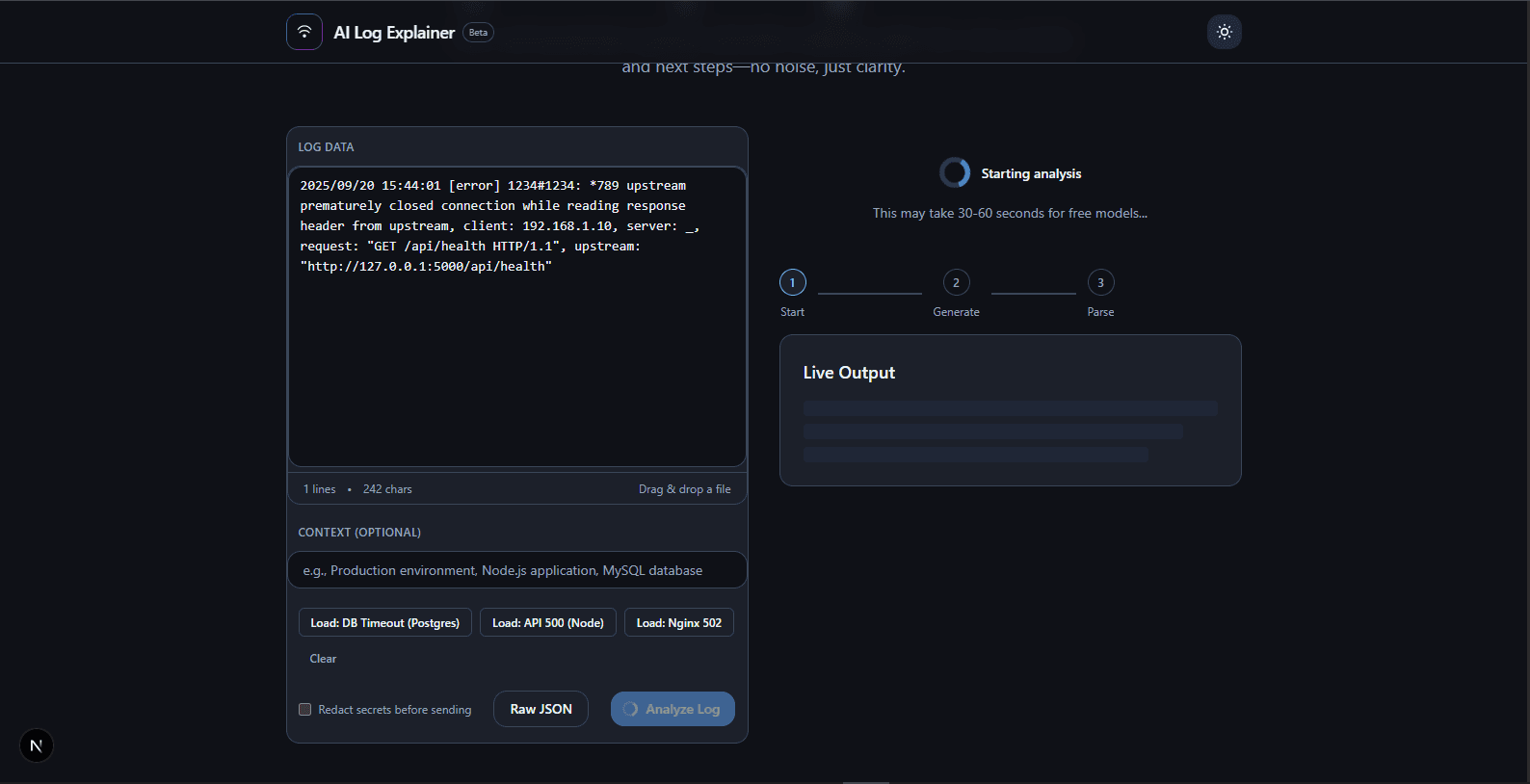1530x784 pixels.
Task: Enable Redact secrets before sending checkbox
Action: tap(305, 710)
